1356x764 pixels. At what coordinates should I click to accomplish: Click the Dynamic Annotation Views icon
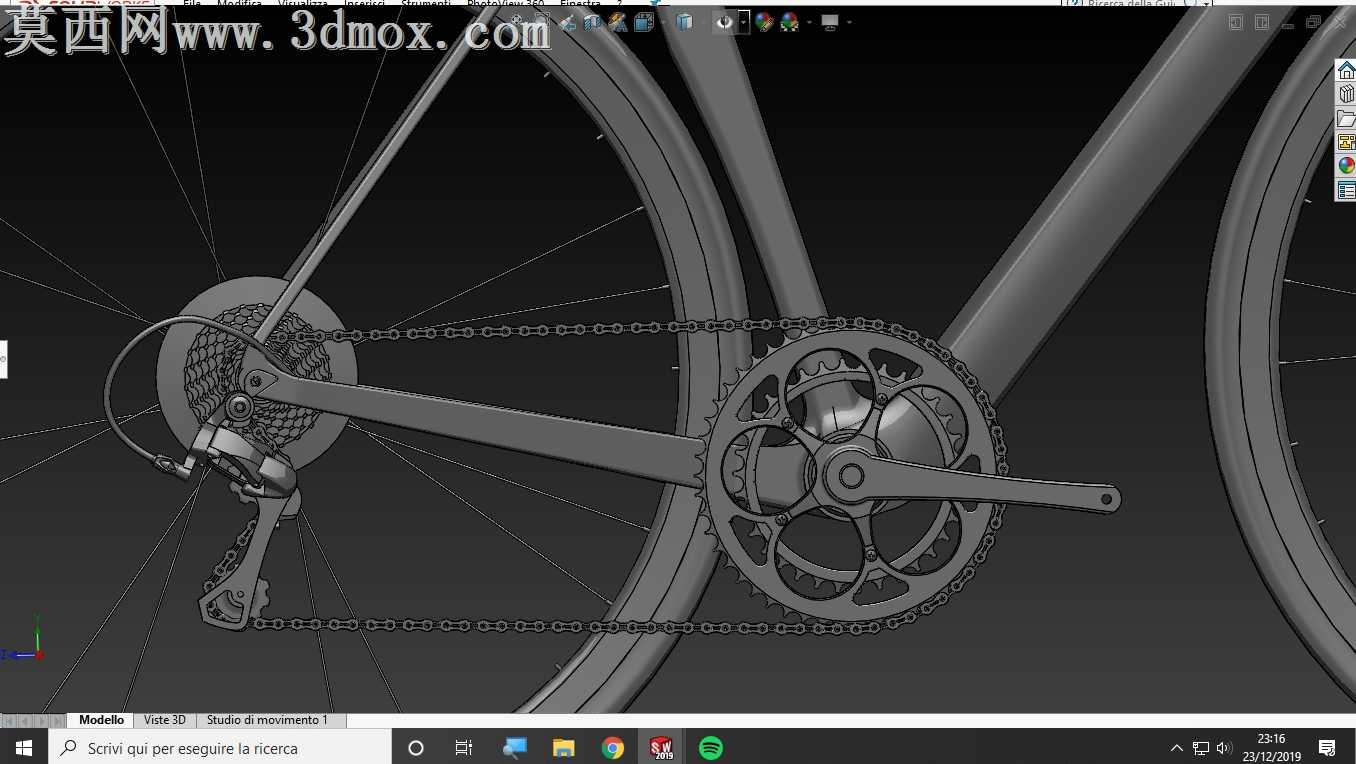pyautogui.click(x=617, y=22)
